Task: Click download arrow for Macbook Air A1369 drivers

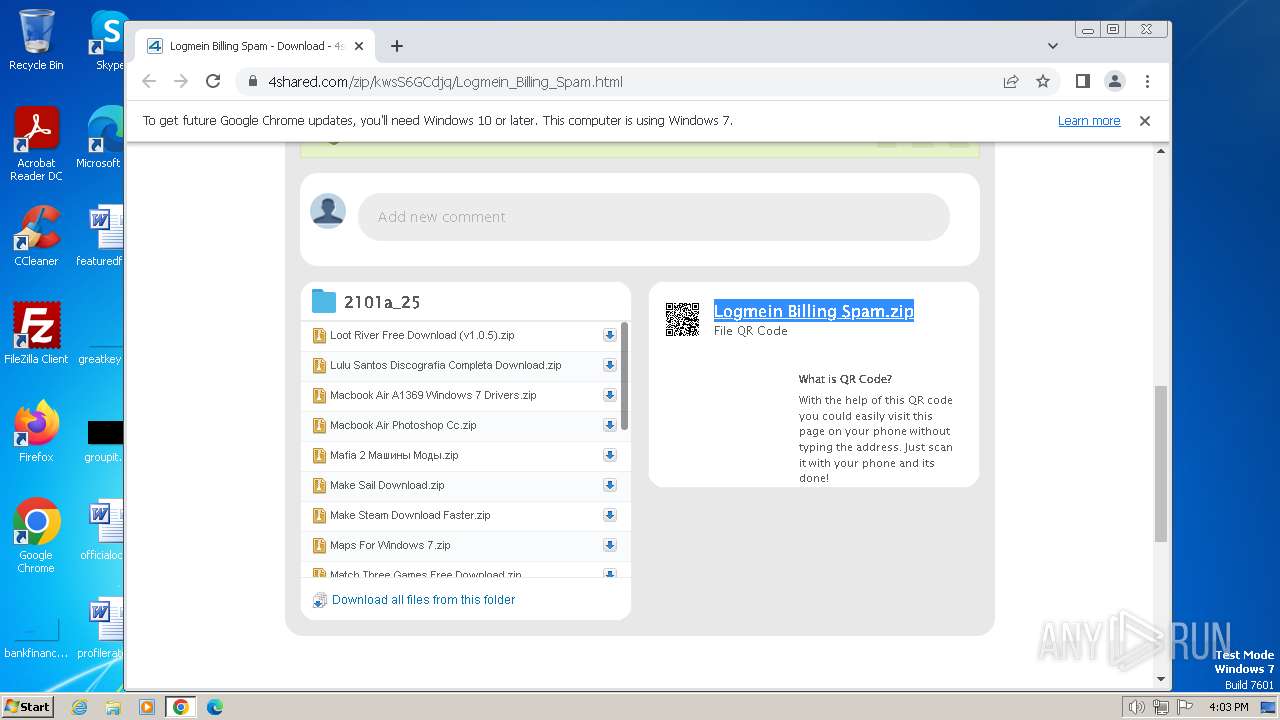Action: point(609,395)
